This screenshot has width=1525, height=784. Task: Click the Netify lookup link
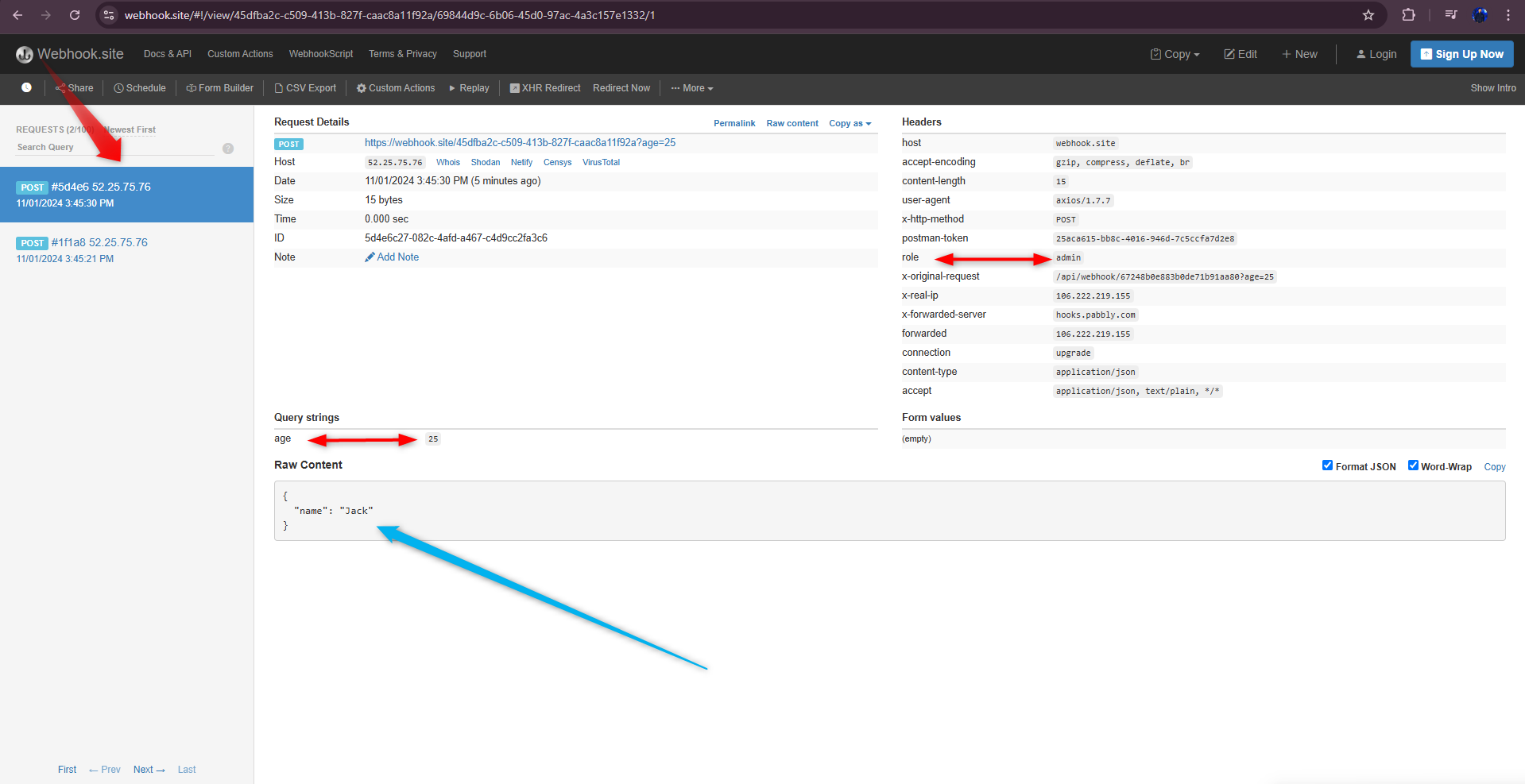pyautogui.click(x=522, y=162)
